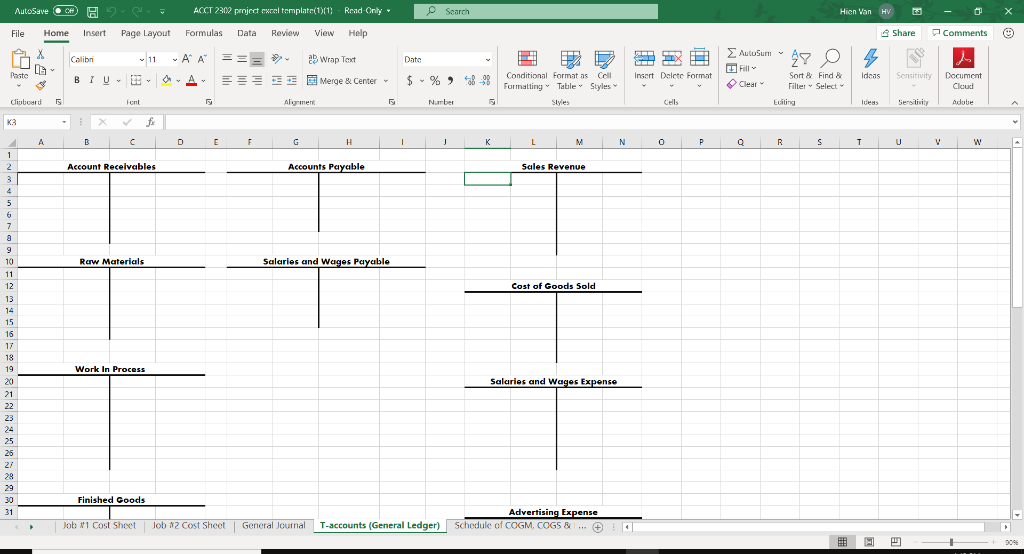Switch to Formulas ribbon tab
Viewport: 1024px width, 554px height.
pos(204,33)
